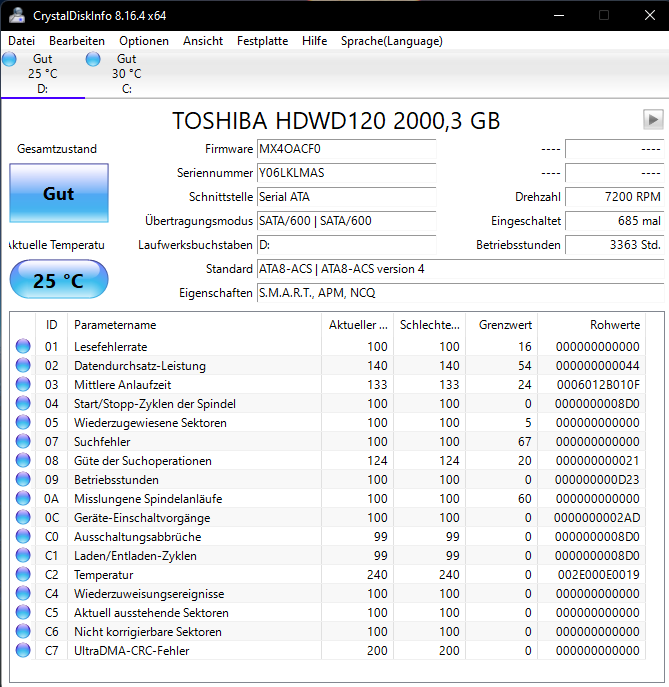669x687 pixels.
Task: Click status orb for Lesefehlerrate row
Action: (x=23, y=346)
